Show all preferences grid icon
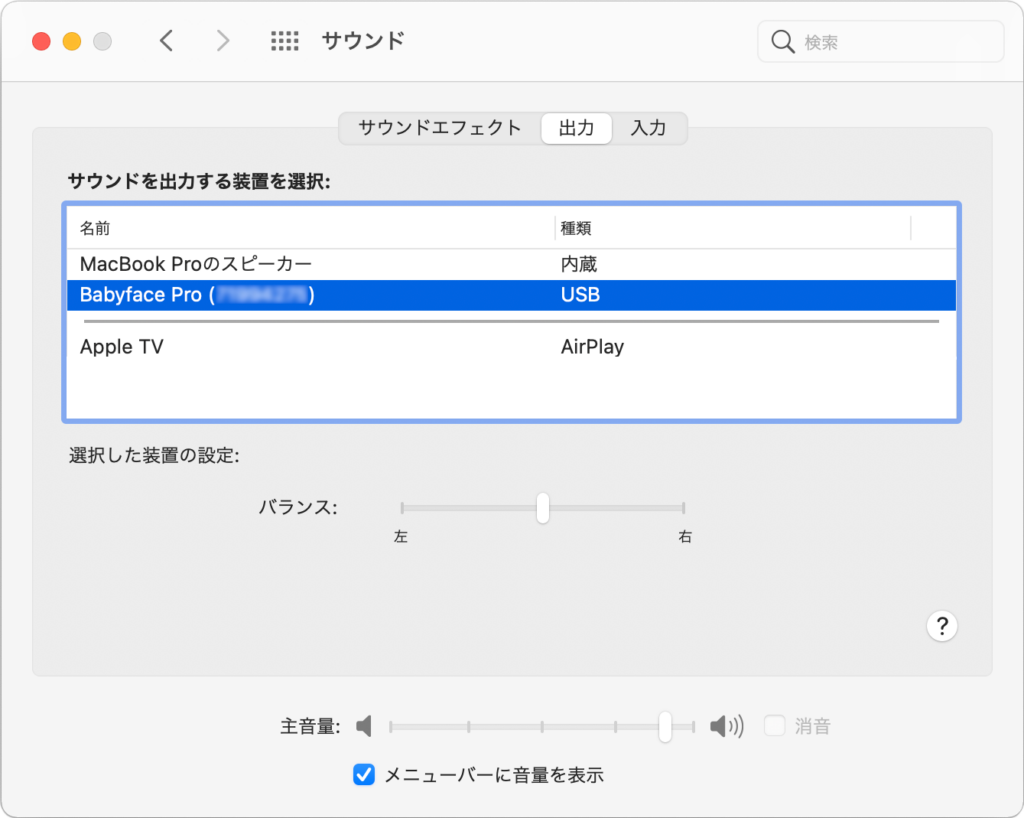The height and width of the screenshot is (818, 1024). point(285,41)
